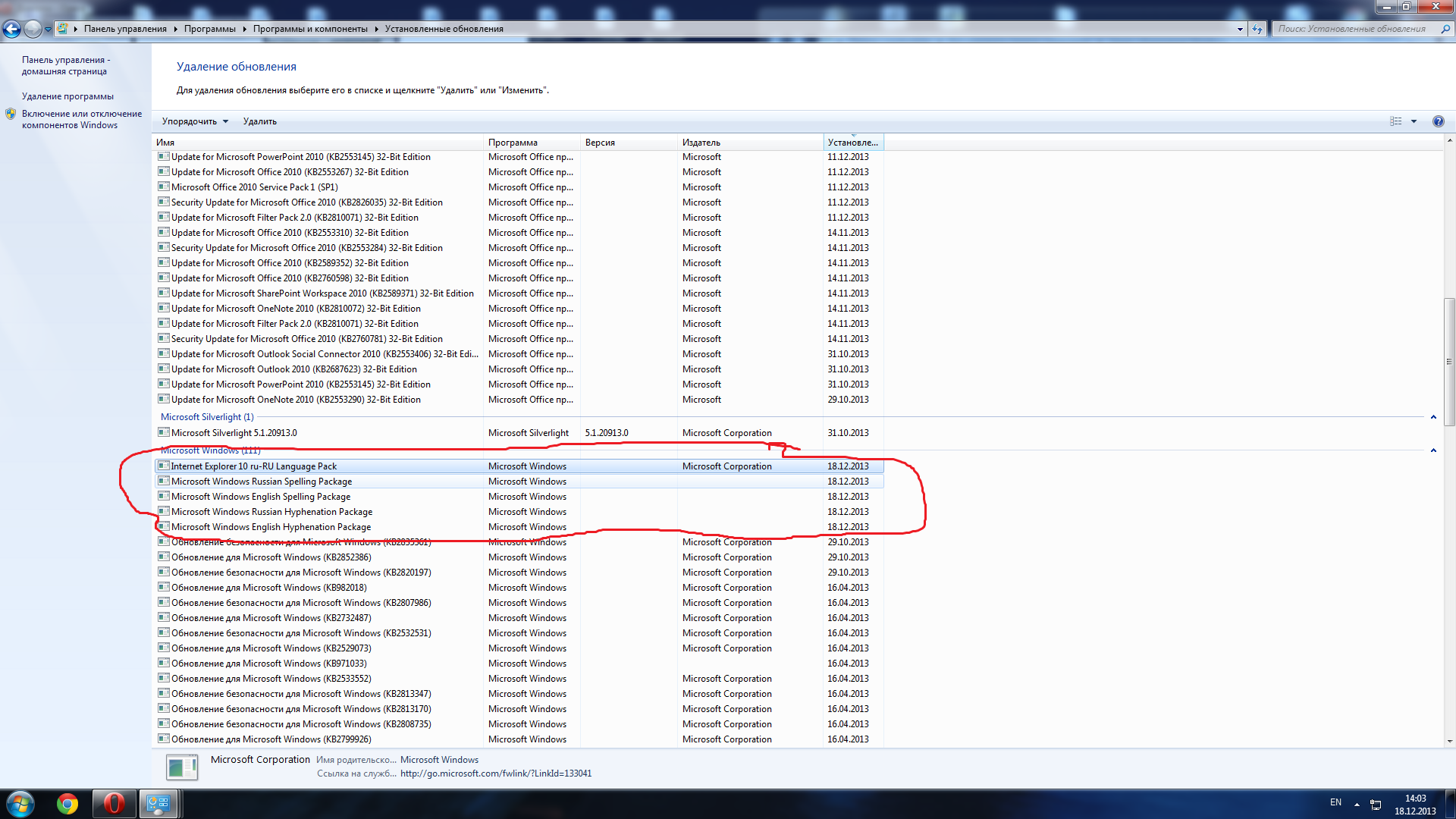Open support link go.microsoft.com/fwlink/?LinkId=133041

(496, 773)
